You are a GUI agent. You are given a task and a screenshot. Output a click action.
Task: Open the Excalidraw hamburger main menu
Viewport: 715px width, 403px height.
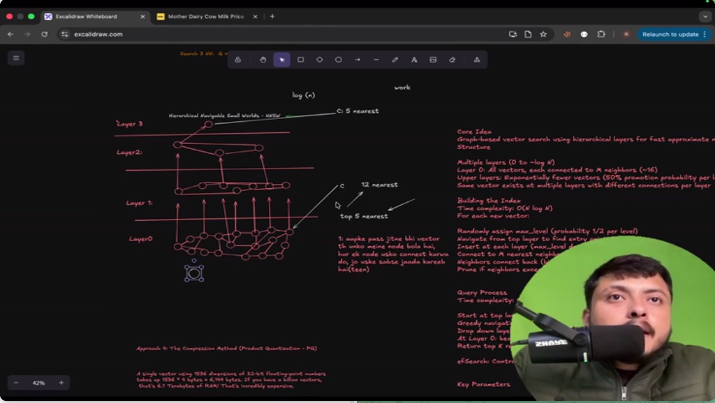[x=16, y=58]
